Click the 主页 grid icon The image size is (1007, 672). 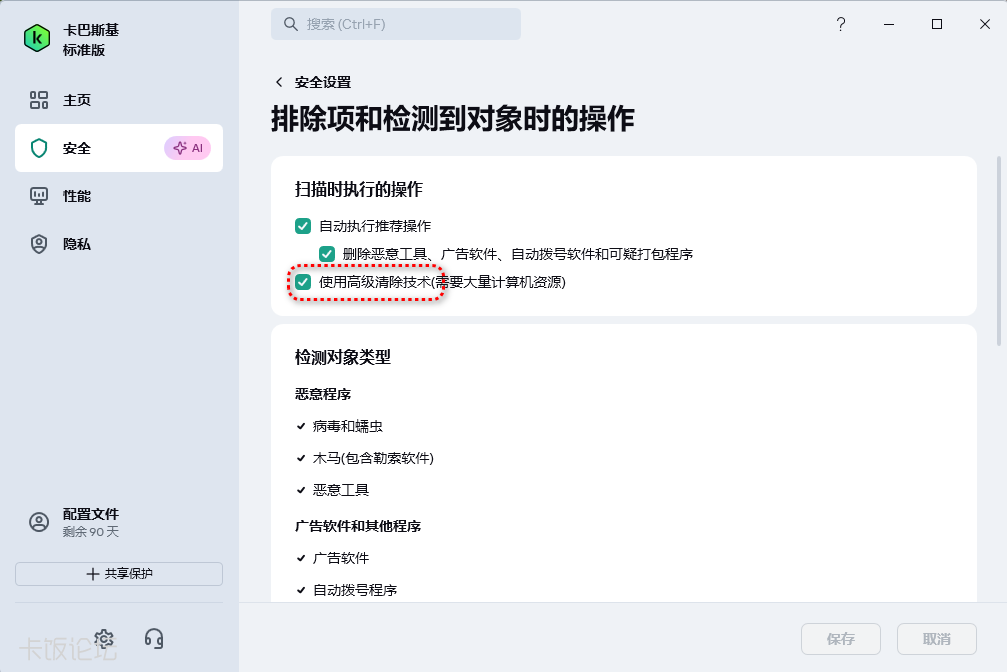coord(39,100)
